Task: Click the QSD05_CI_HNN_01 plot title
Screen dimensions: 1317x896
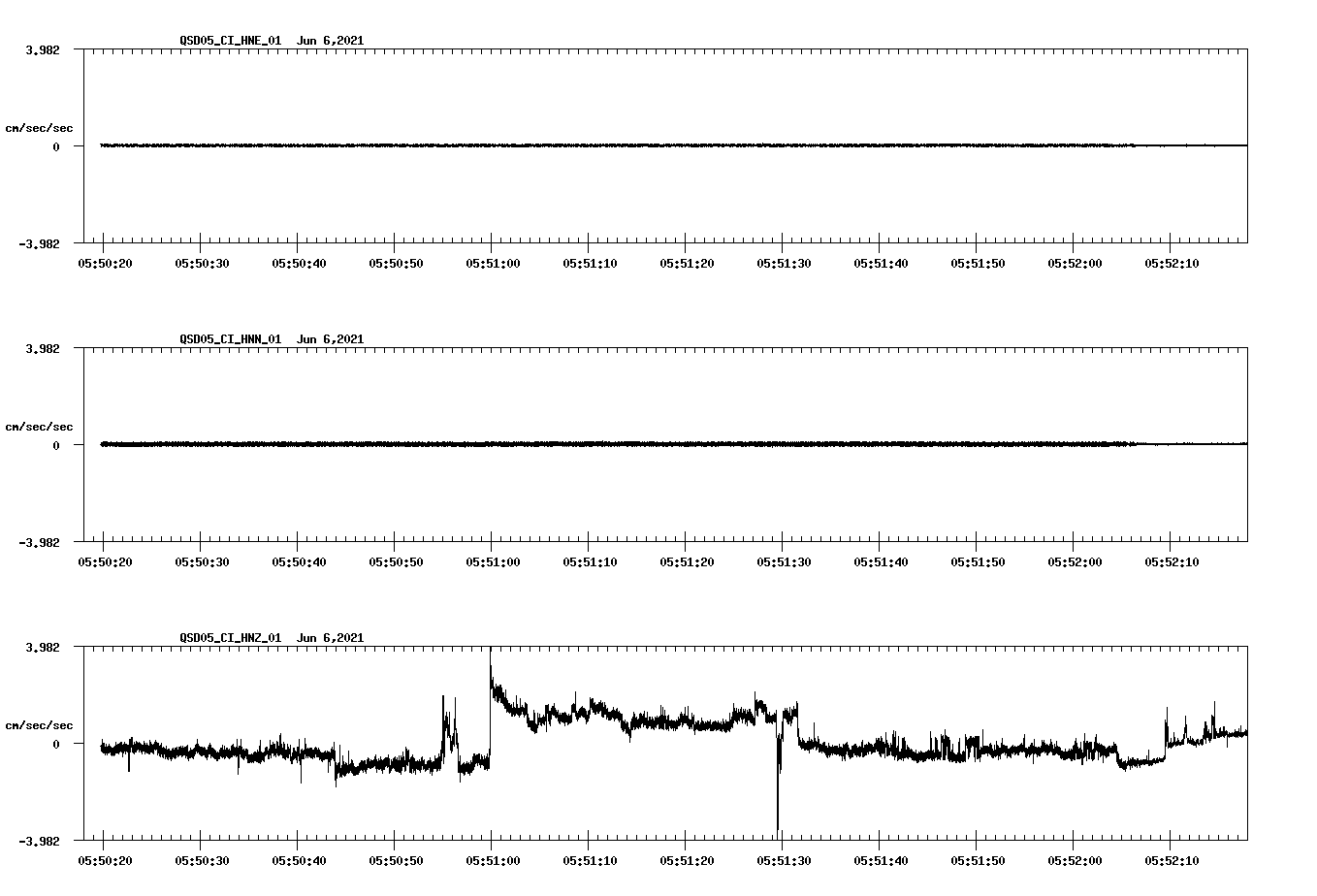Action: (x=272, y=339)
